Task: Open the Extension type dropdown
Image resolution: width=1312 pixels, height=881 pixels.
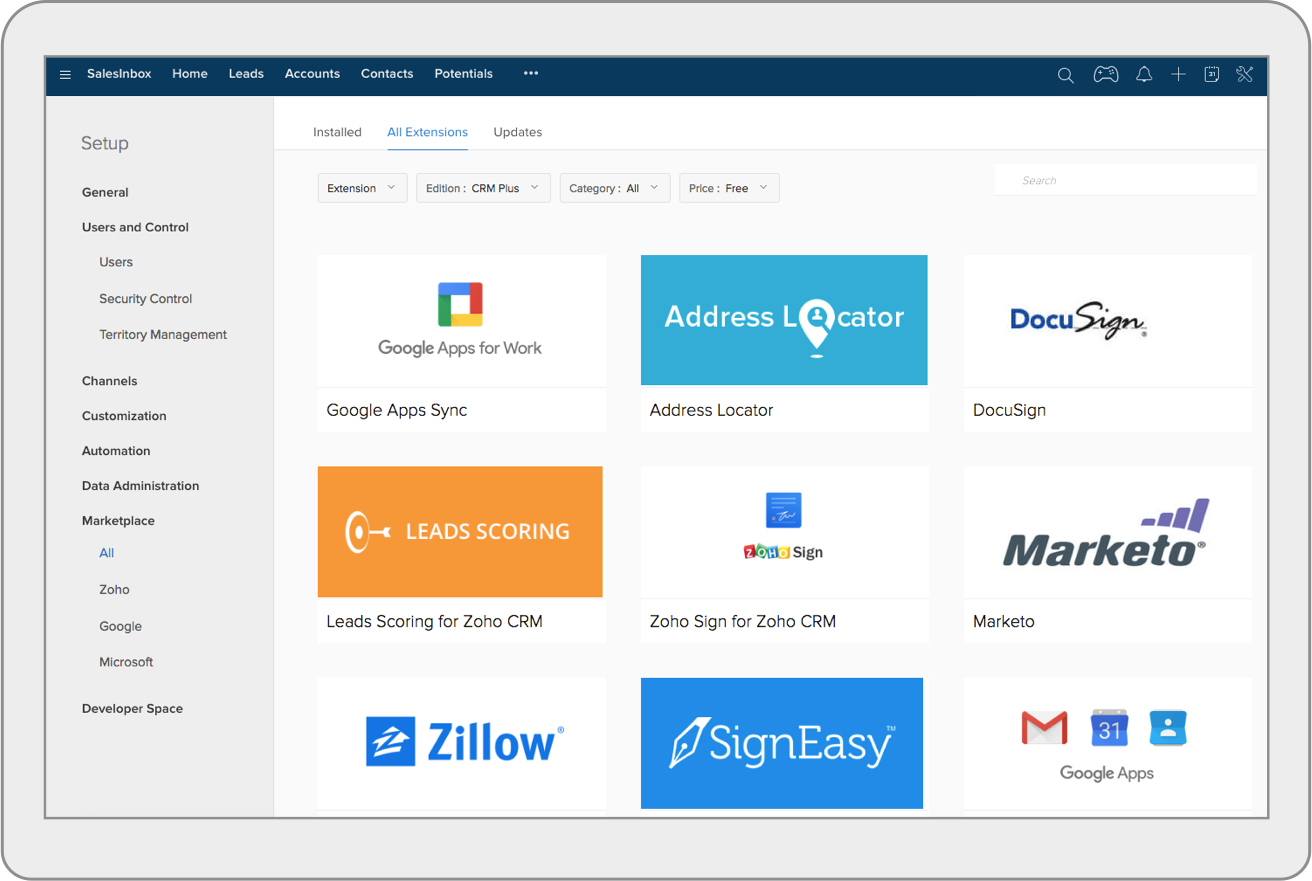Action: pyautogui.click(x=362, y=188)
